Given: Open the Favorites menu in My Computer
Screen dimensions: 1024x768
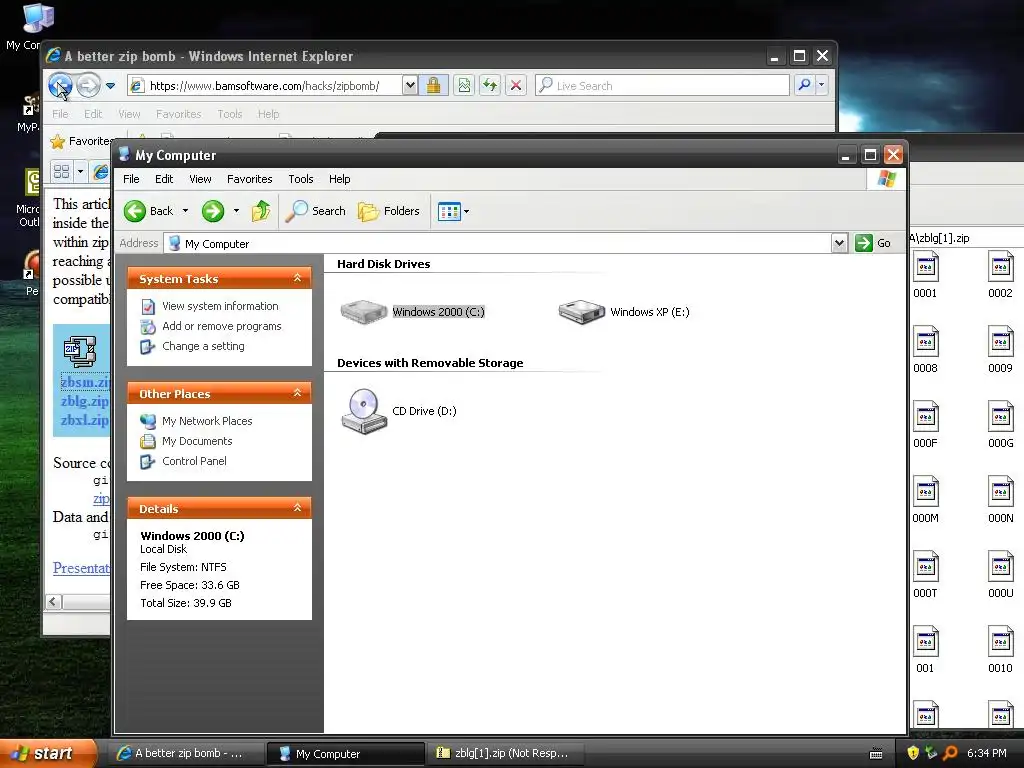Looking at the screenshot, I should pos(249,179).
